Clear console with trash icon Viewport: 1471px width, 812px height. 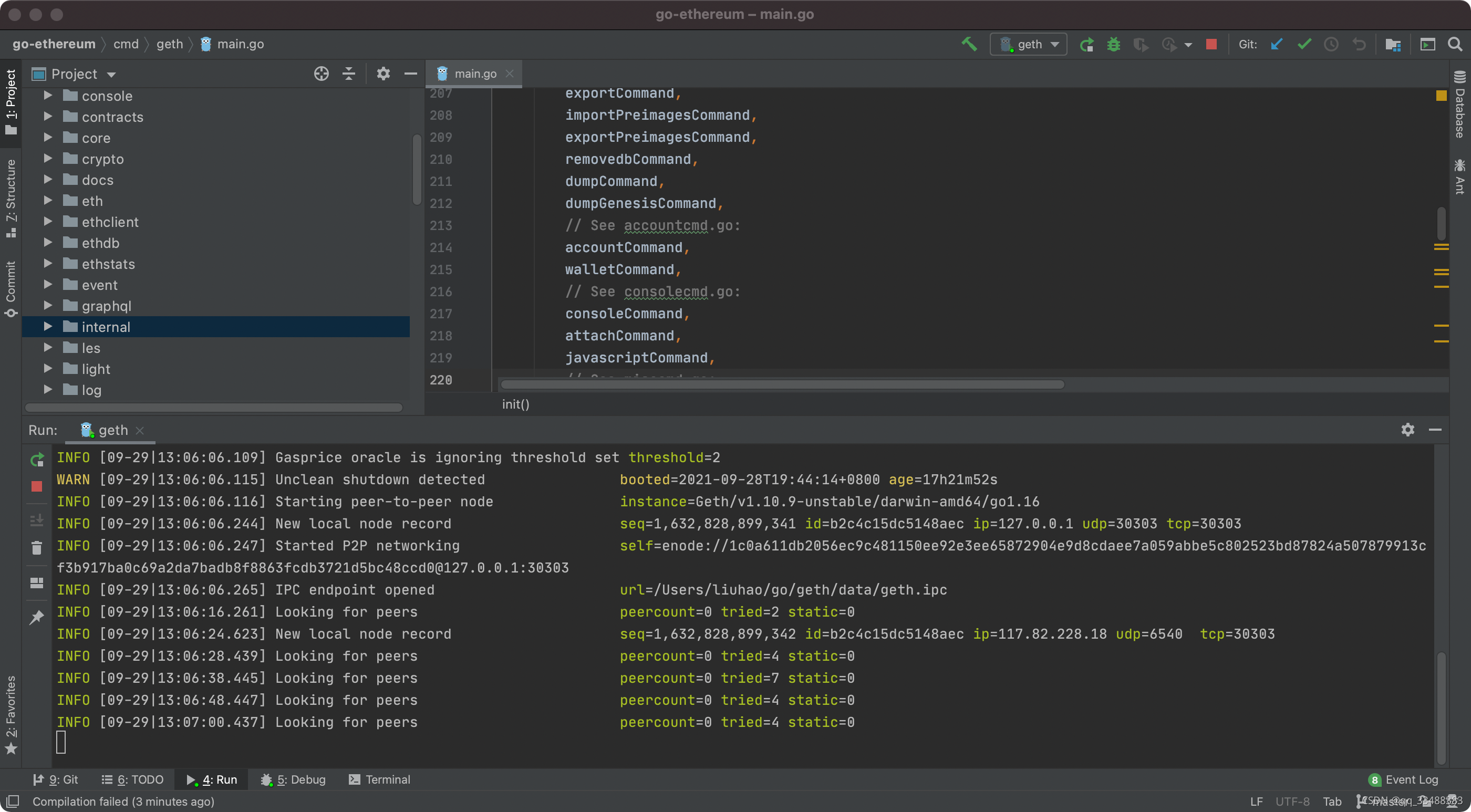(37, 548)
